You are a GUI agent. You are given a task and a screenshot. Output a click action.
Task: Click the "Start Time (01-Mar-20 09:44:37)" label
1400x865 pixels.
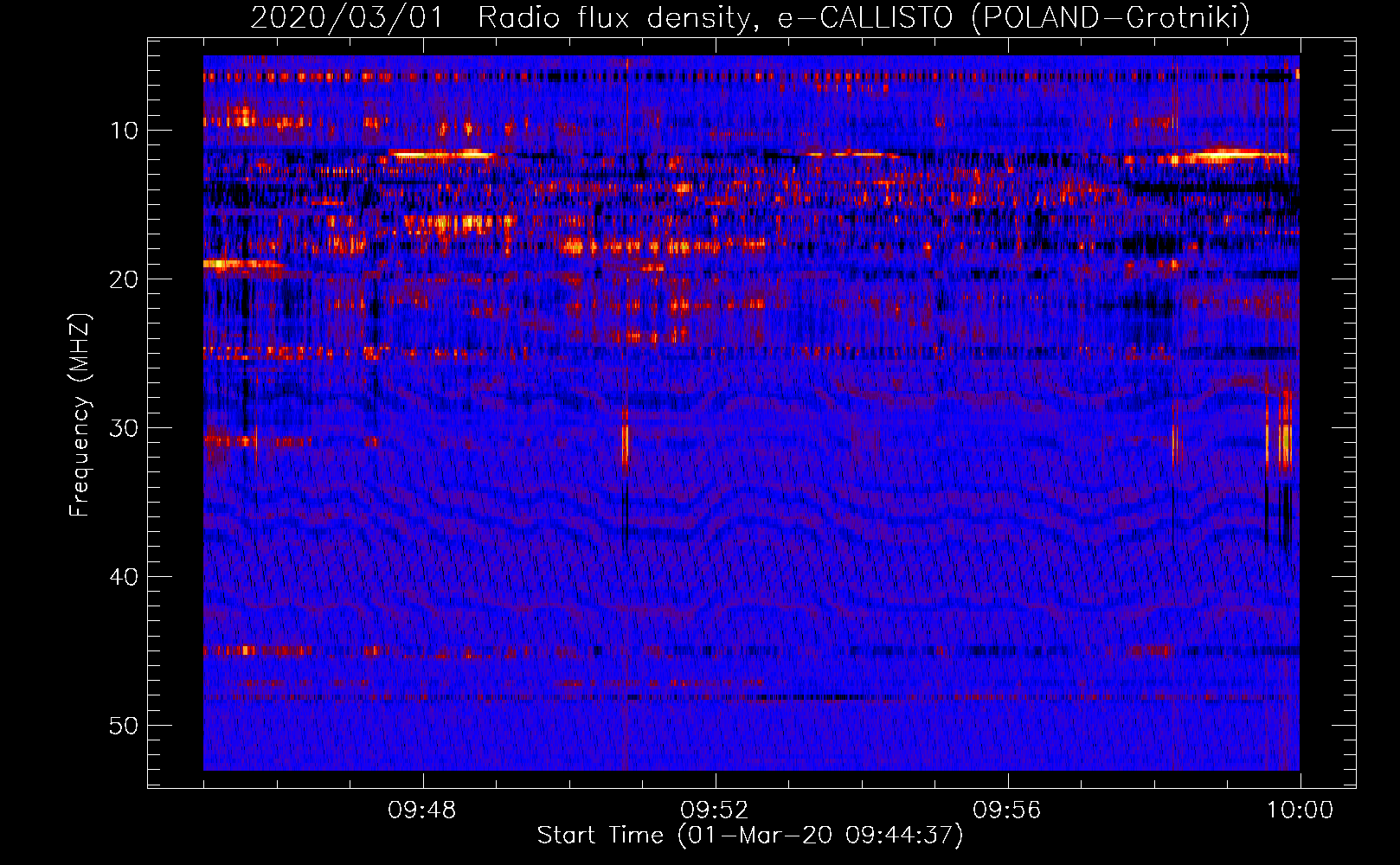tap(750, 836)
